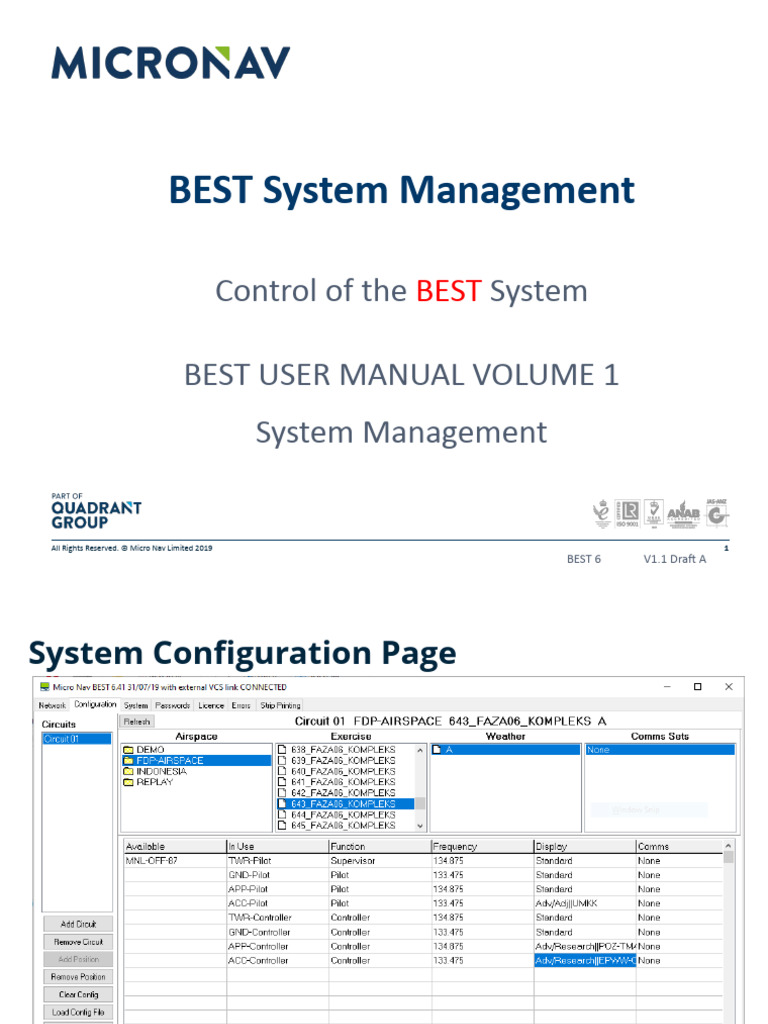Viewport: 768px width, 1024px height.
Task: Maximize the Micro Nav BEST window
Action: point(697,687)
